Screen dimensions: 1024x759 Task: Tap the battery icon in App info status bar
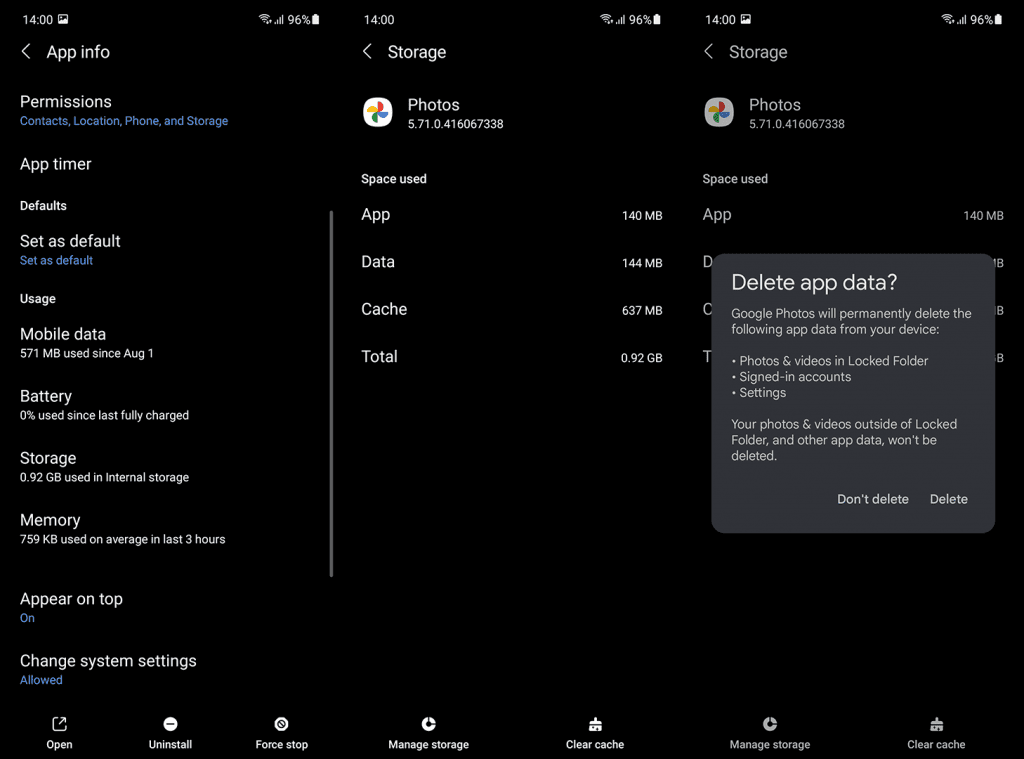(x=316, y=20)
